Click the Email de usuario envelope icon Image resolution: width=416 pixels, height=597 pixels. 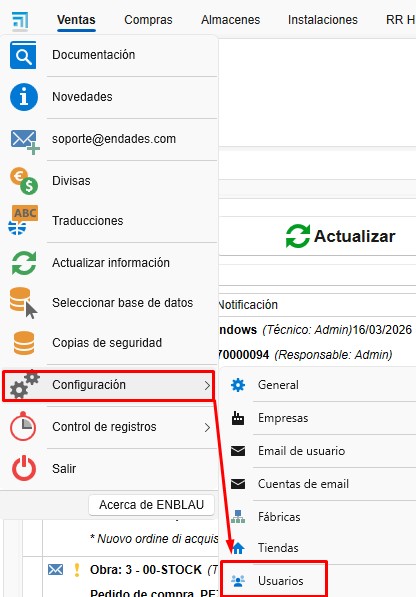pyautogui.click(x=238, y=451)
